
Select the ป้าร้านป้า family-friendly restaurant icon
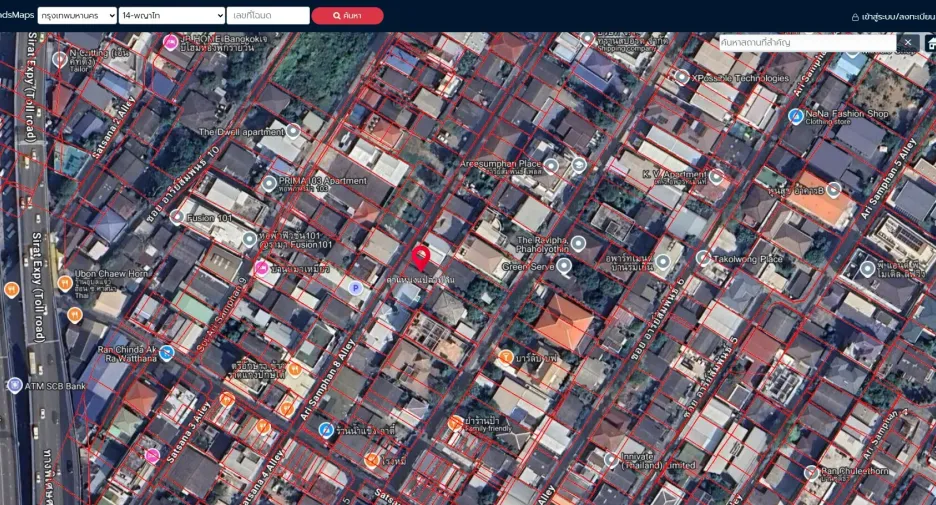point(455,423)
